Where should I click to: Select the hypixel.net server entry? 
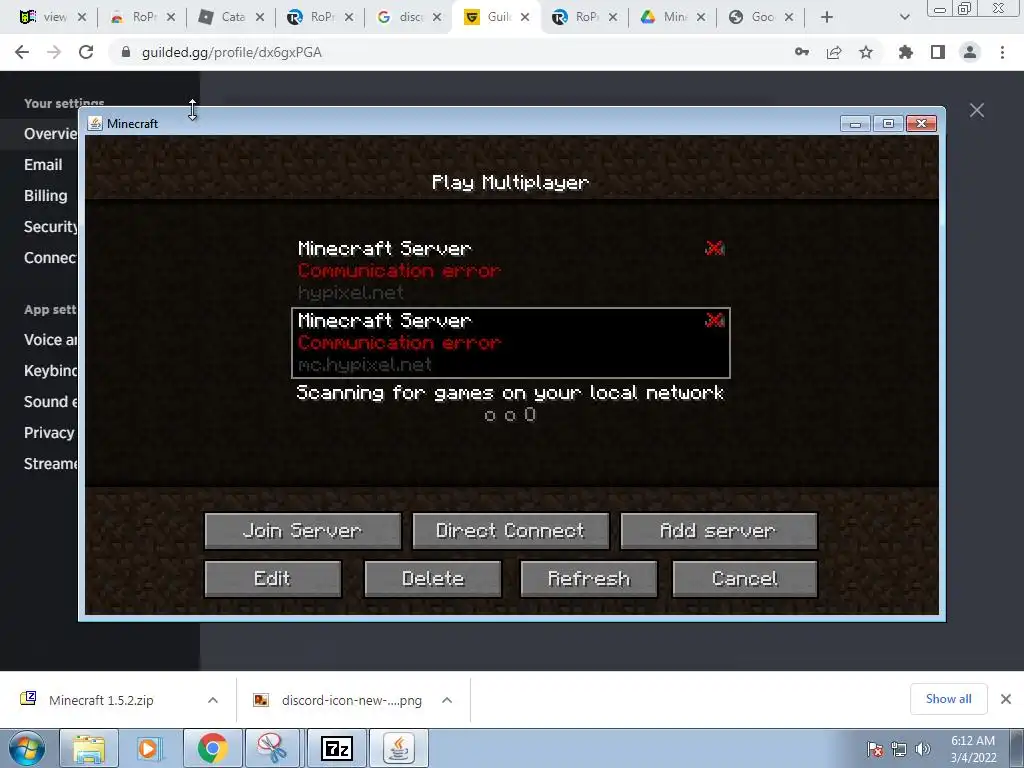[x=511, y=270]
